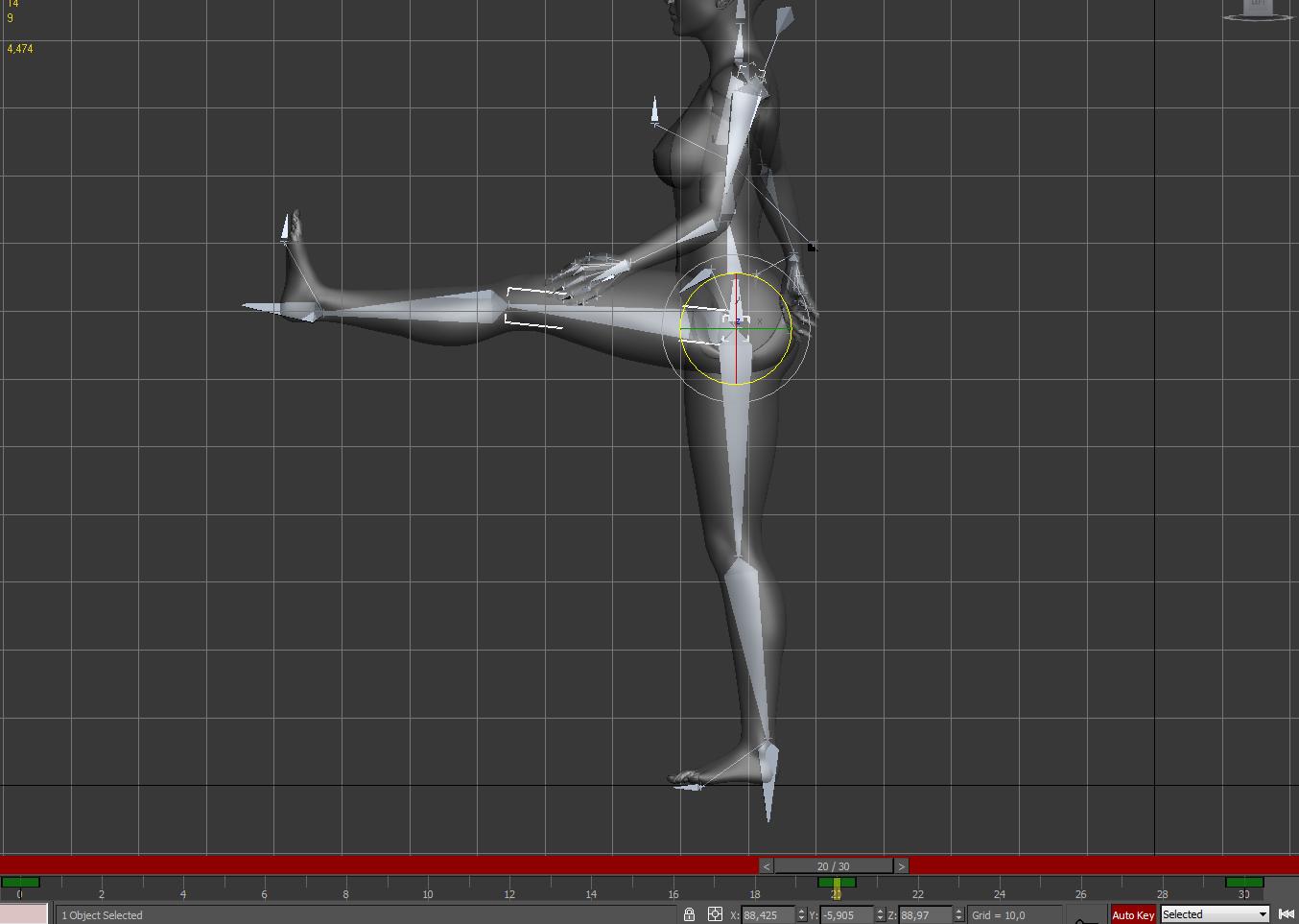Click the Auto Key button
The image size is (1299, 924).
pos(1133,914)
